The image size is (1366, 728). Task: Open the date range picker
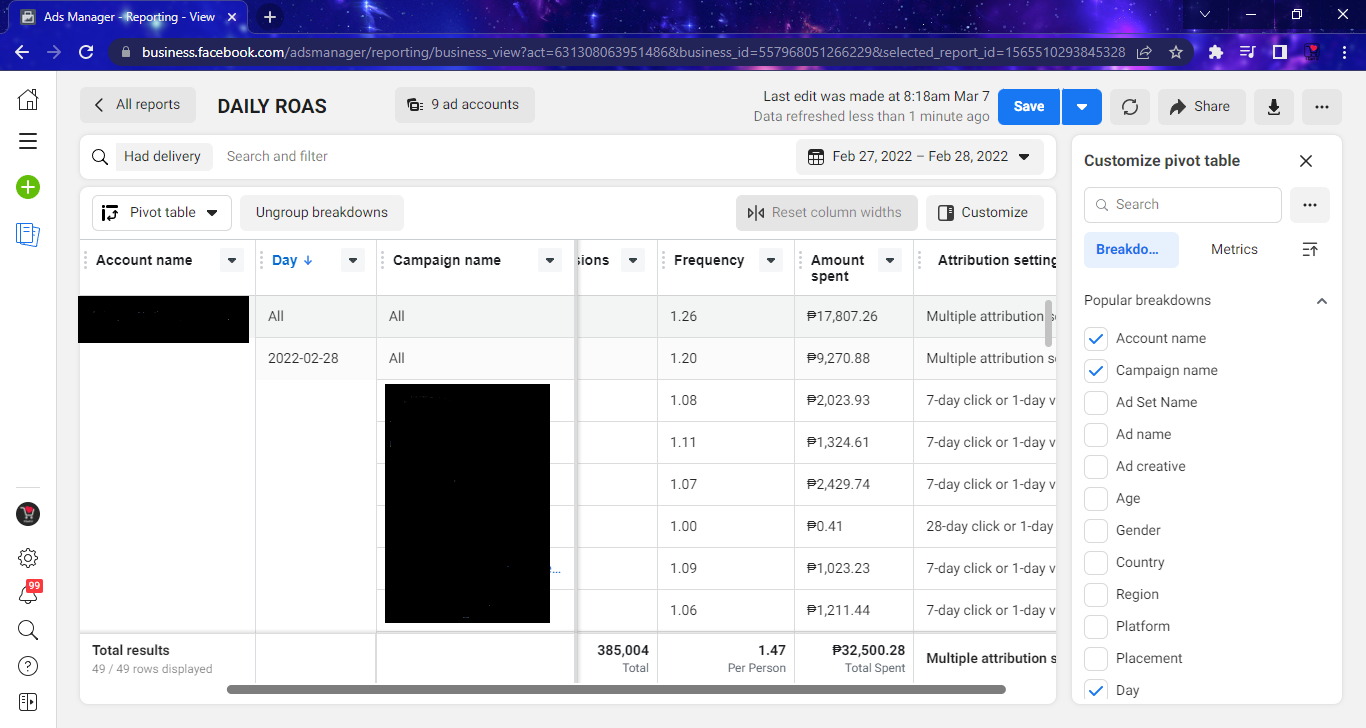click(920, 157)
